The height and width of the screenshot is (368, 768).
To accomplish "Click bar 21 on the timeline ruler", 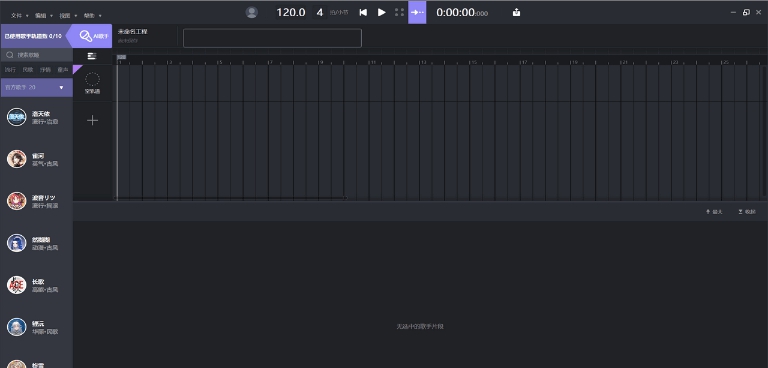I will [x=623, y=62].
